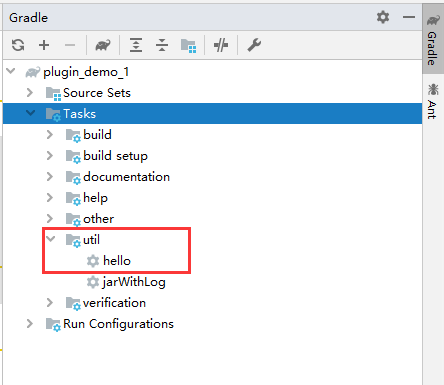Expand the other task group
Screen dimensions: 444x385
pyautogui.click(x=50, y=218)
